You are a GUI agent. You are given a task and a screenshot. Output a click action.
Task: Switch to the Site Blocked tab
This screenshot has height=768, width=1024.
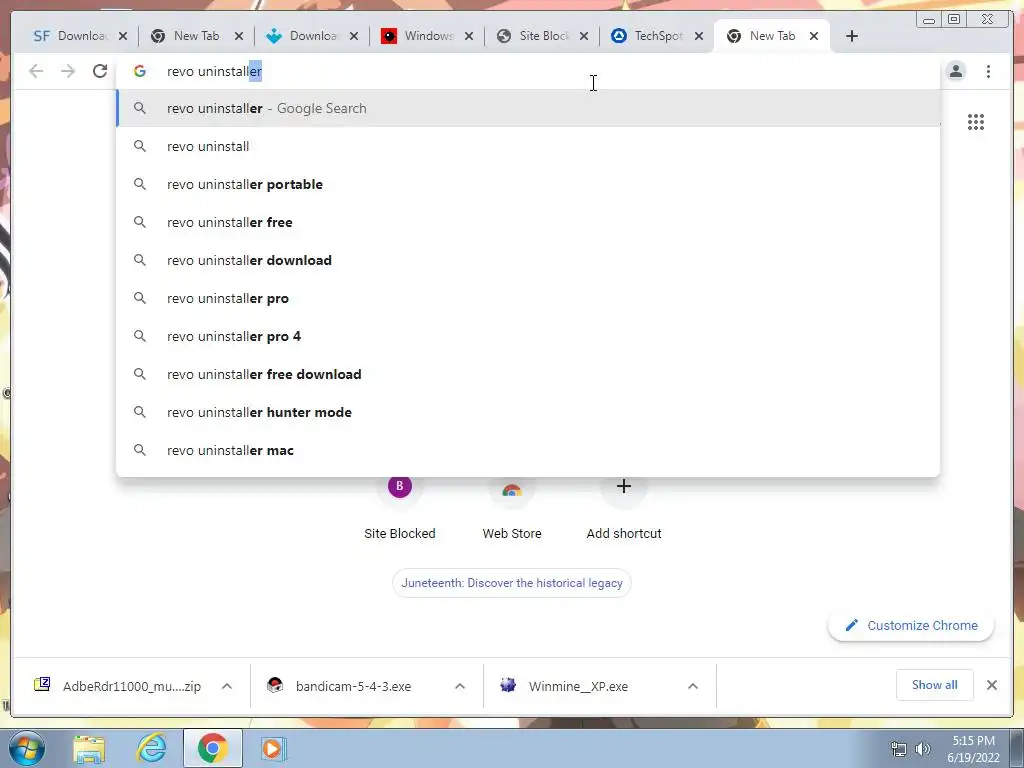pyautogui.click(x=542, y=36)
